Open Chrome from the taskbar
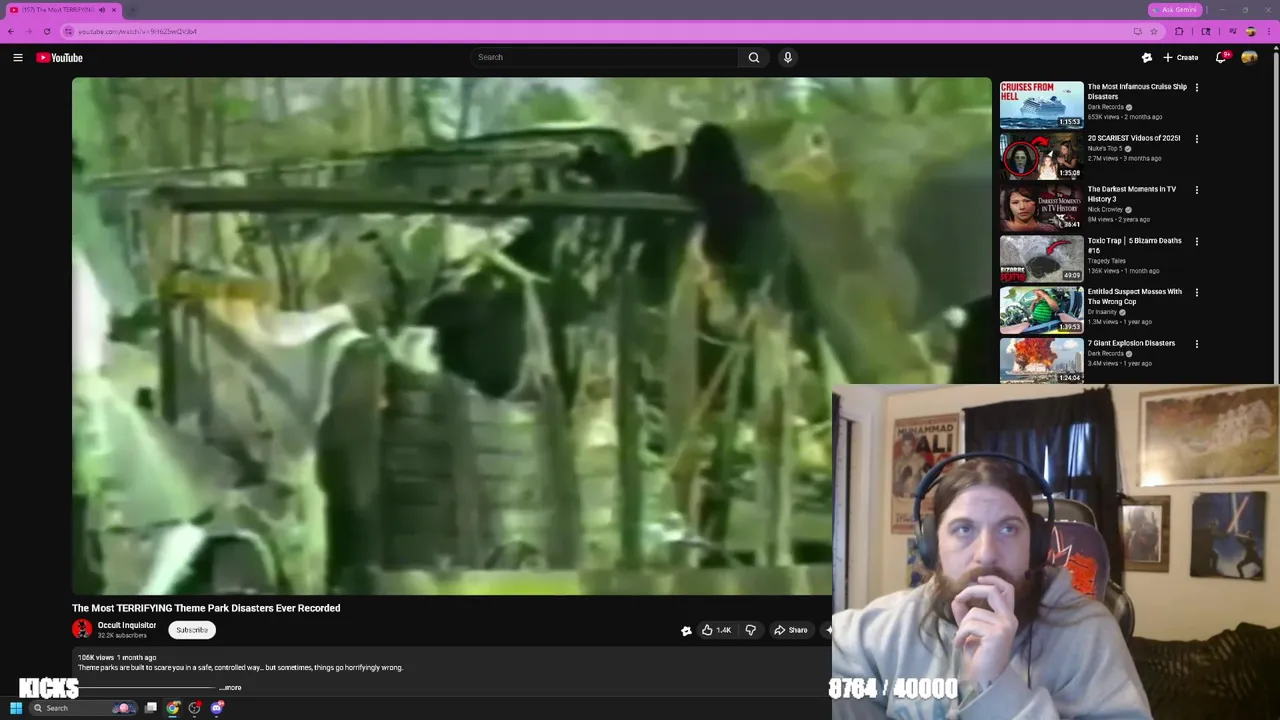This screenshot has width=1280, height=720. [173, 708]
